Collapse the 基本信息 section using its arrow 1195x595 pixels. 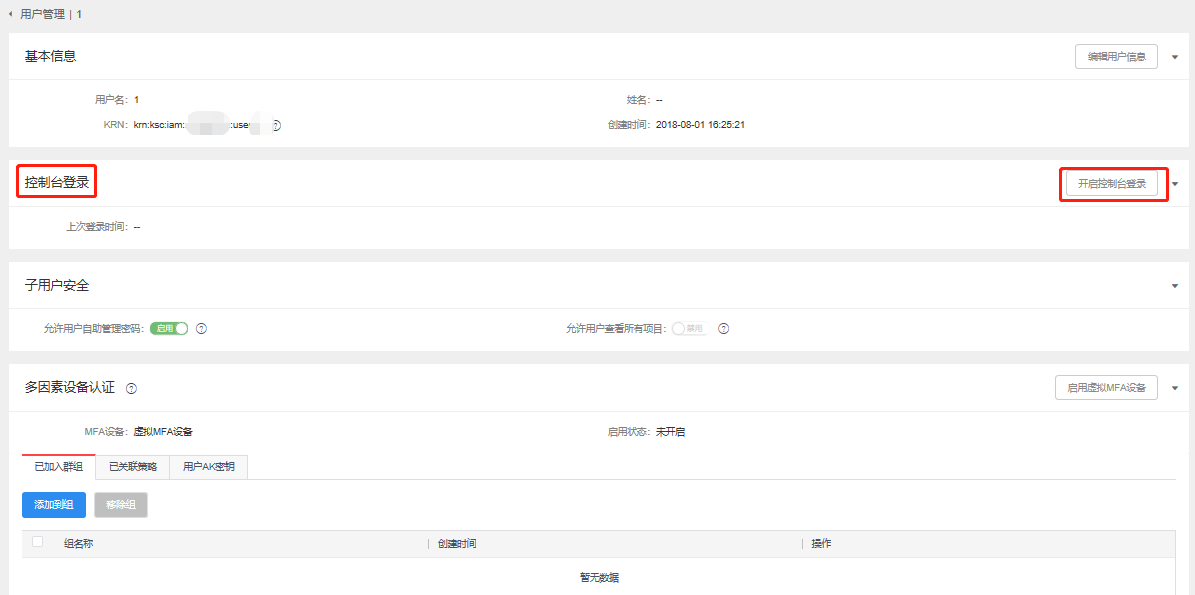1175,57
